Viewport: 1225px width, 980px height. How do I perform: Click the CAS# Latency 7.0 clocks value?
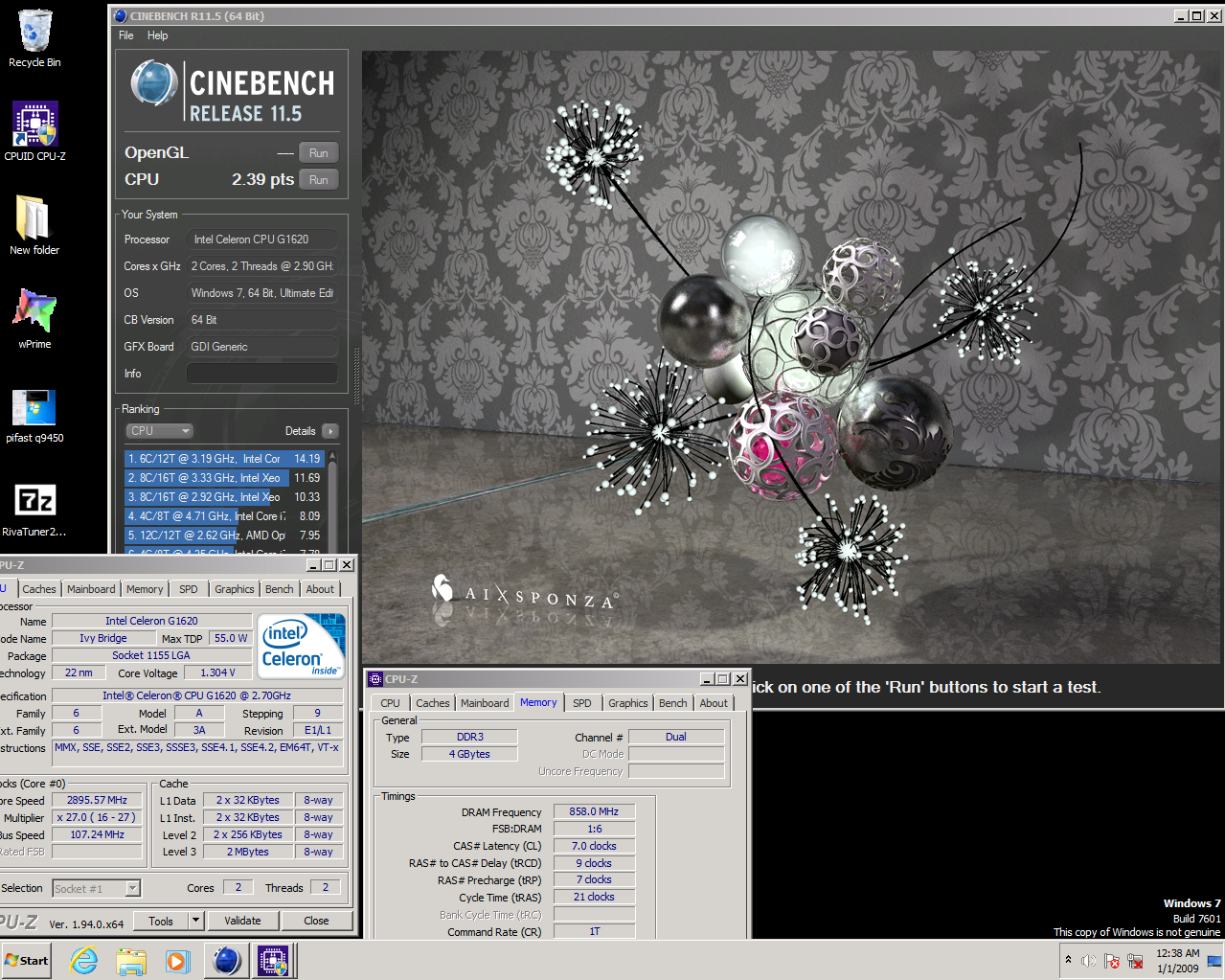[x=594, y=846]
